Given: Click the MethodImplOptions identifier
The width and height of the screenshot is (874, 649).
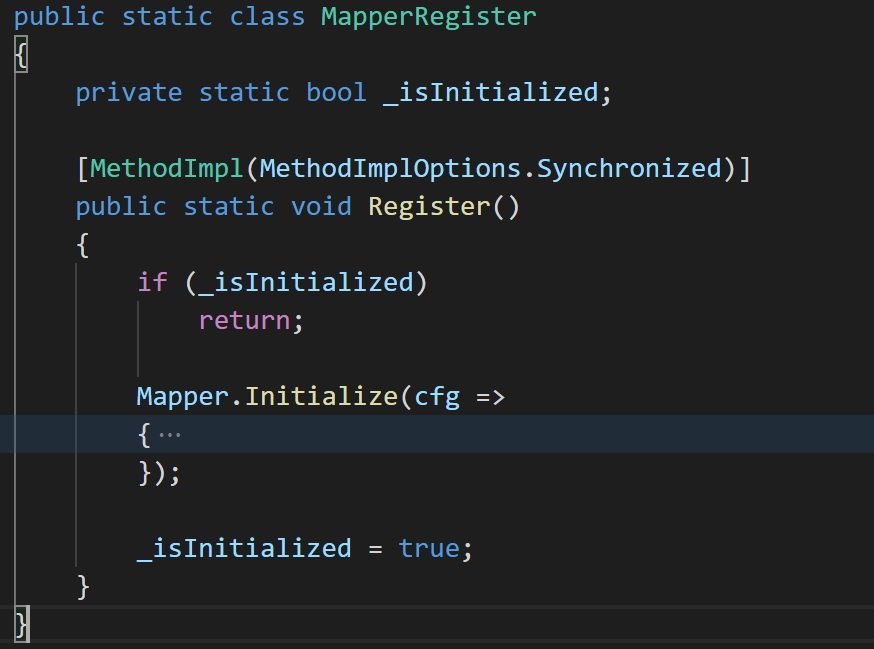Looking at the screenshot, I should 391,168.
